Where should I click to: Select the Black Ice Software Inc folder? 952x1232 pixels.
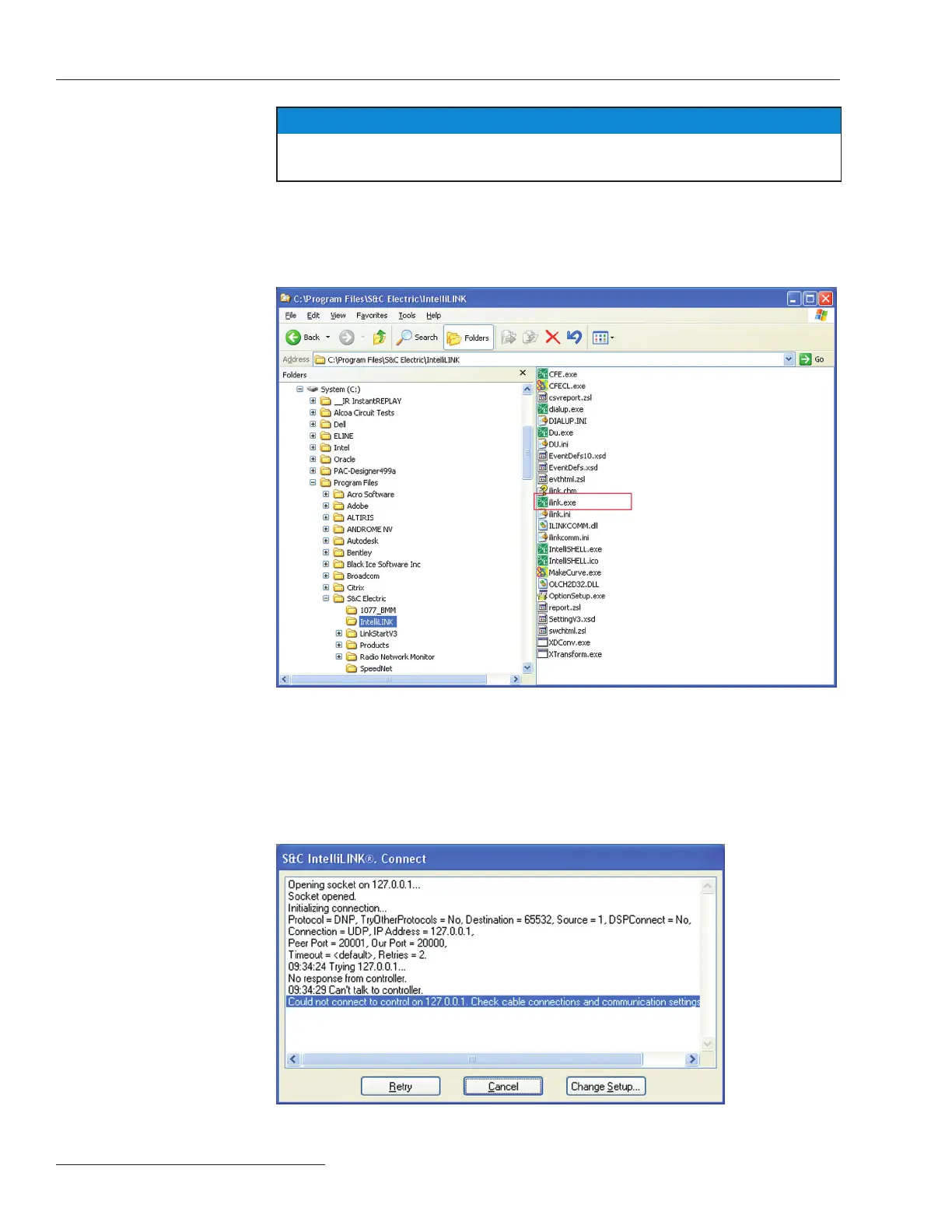tap(377, 564)
